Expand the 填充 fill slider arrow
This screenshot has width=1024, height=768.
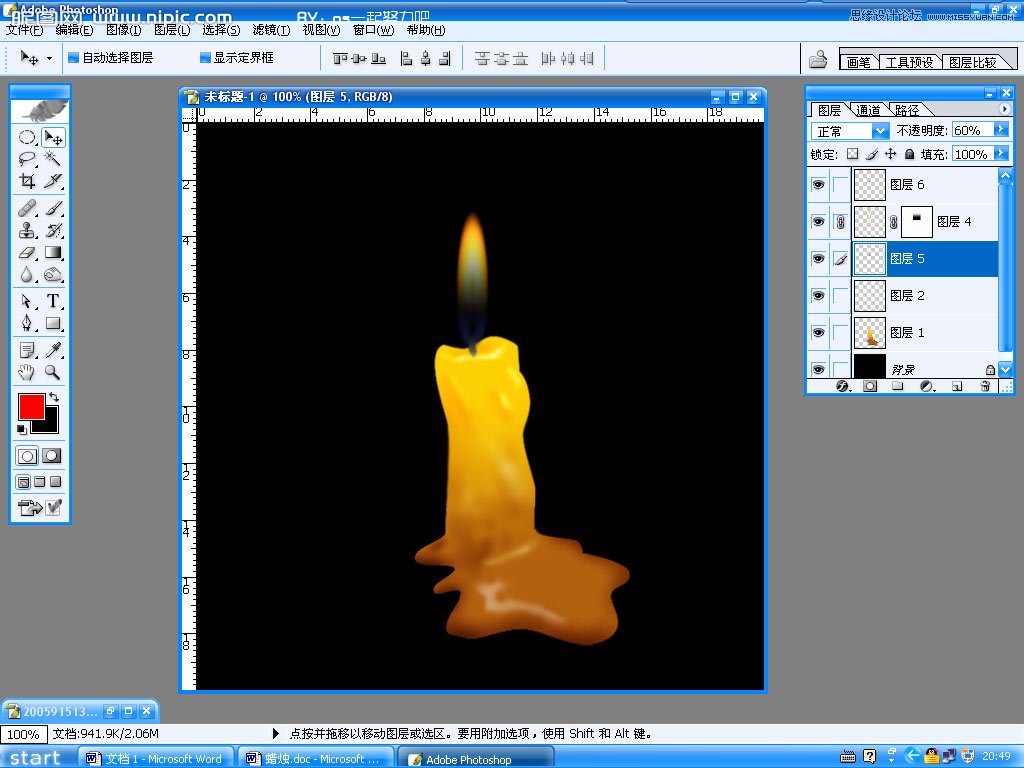coord(1000,154)
